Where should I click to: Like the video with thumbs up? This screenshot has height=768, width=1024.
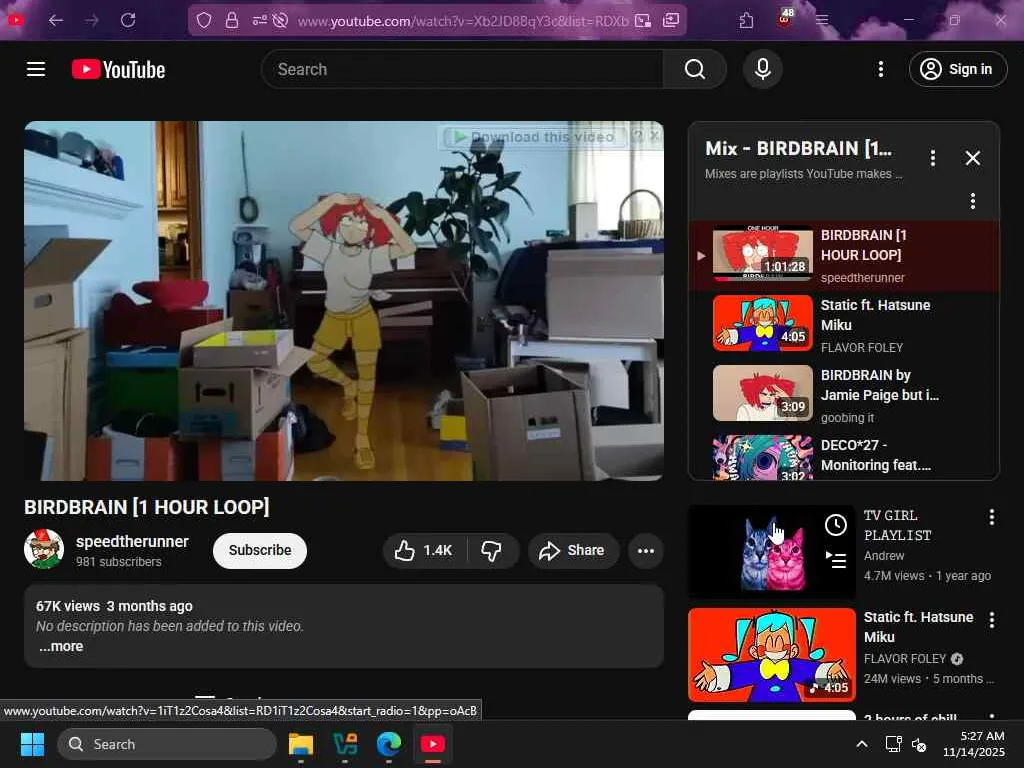[x=424, y=551]
